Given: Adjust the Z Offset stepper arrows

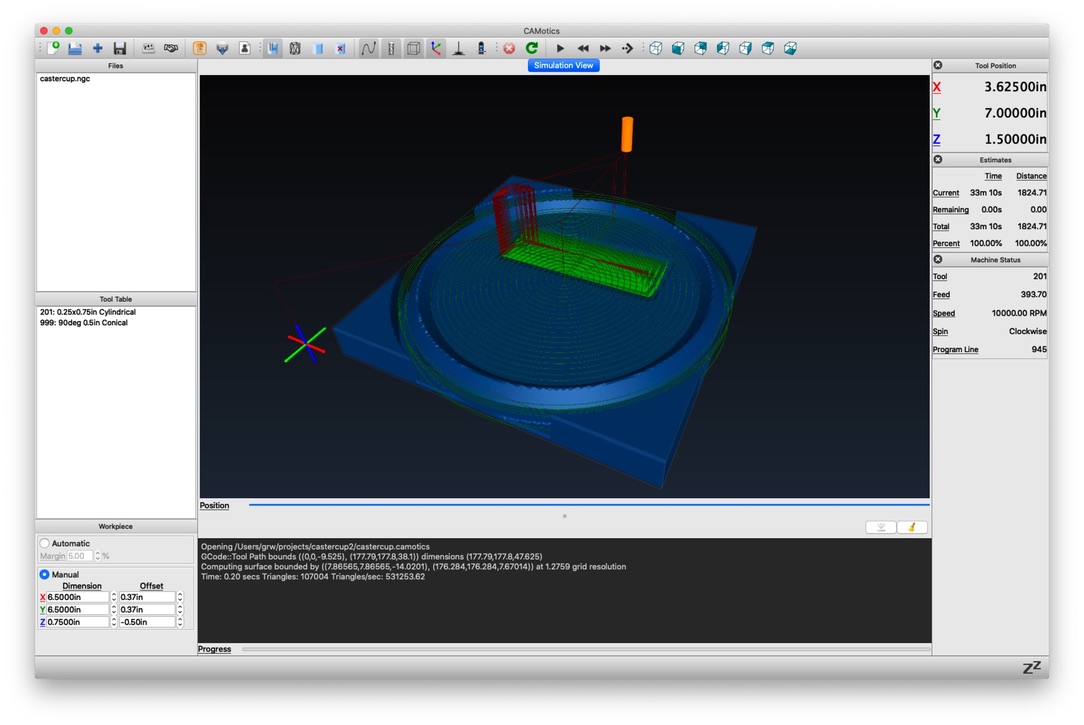Looking at the screenshot, I should pos(180,622).
